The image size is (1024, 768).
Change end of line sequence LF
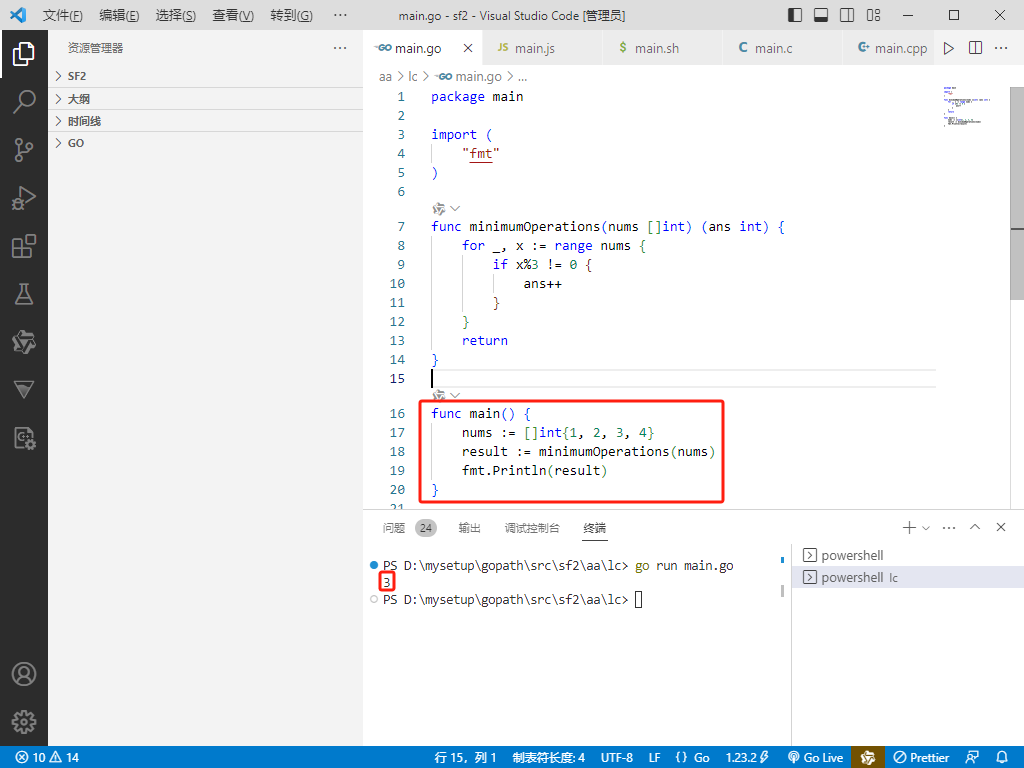pos(654,758)
